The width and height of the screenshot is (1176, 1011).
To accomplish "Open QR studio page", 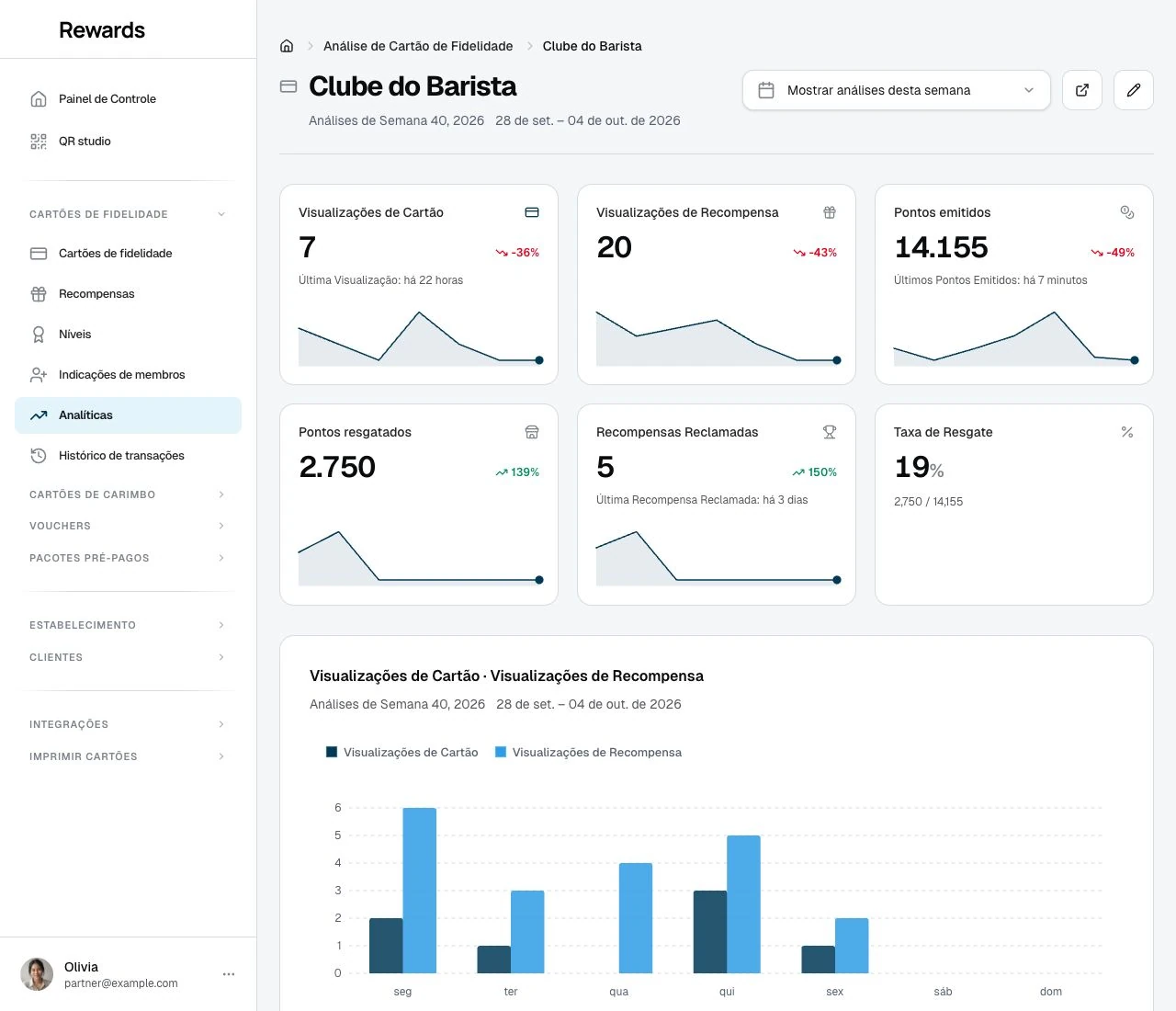I will pyautogui.click(x=128, y=142).
